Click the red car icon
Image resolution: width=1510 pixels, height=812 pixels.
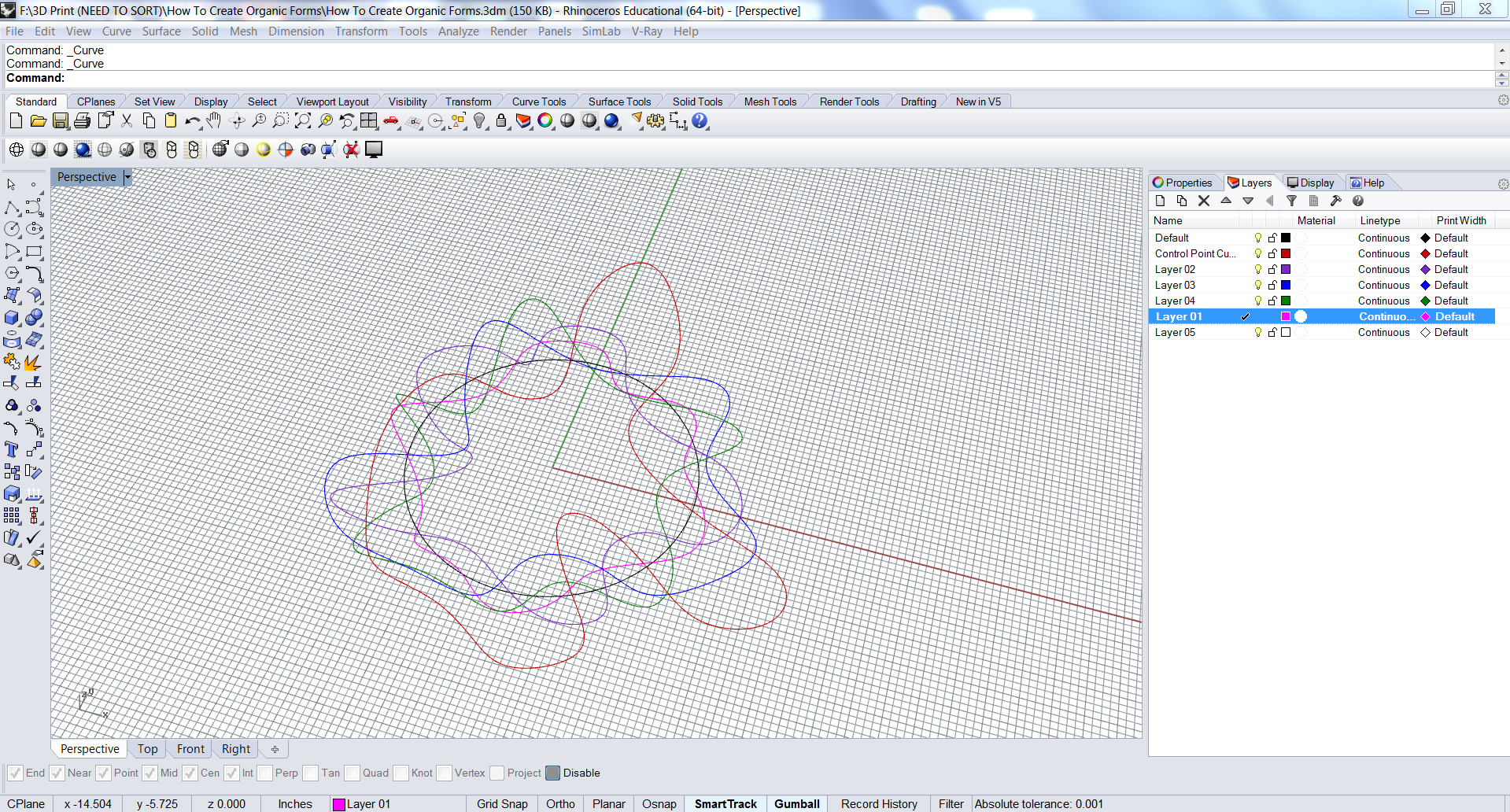(x=391, y=121)
